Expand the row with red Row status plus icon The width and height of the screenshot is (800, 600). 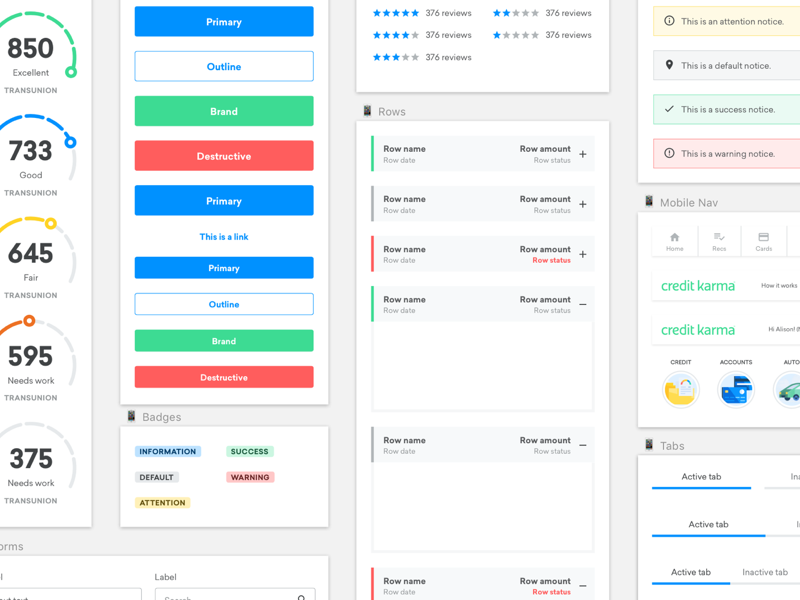tap(583, 254)
